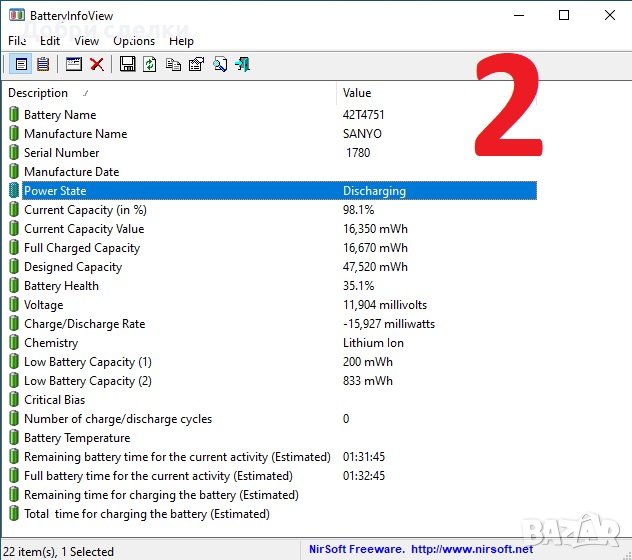
Task: Open Advanced Options window icon in toolbar
Action: click(73, 65)
